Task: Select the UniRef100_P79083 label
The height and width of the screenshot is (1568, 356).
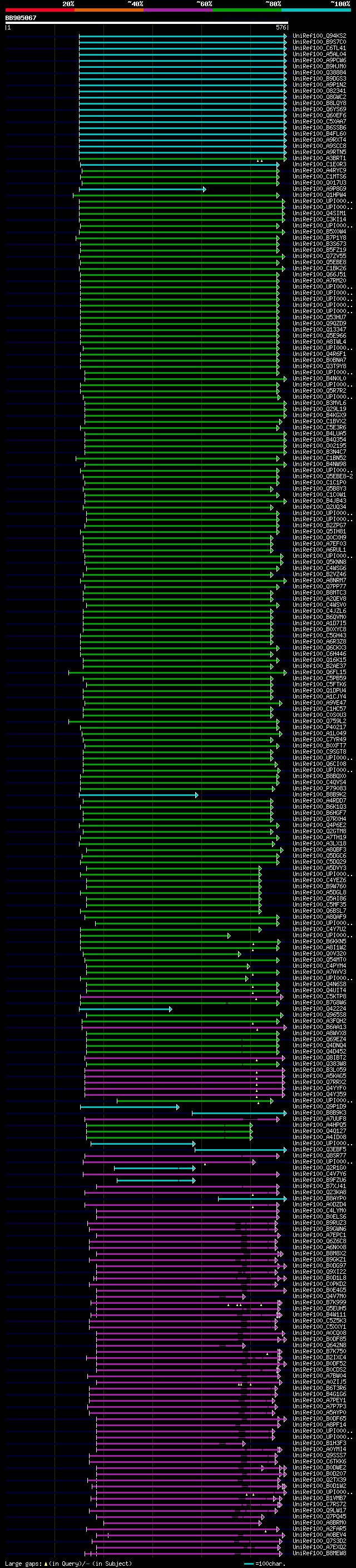Action: coord(319,788)
